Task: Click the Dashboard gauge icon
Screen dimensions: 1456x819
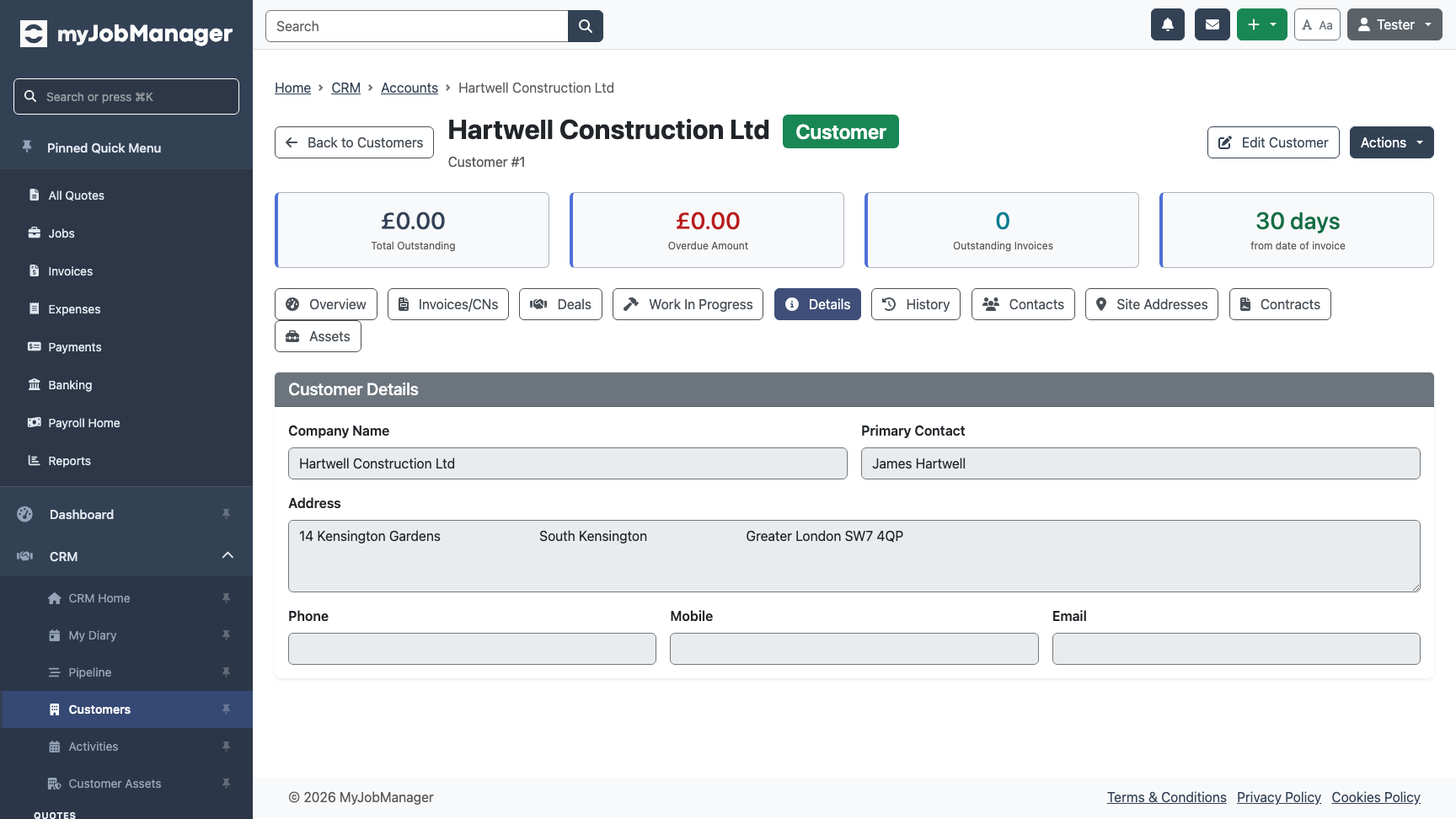Action: click(x=25, y=514)
